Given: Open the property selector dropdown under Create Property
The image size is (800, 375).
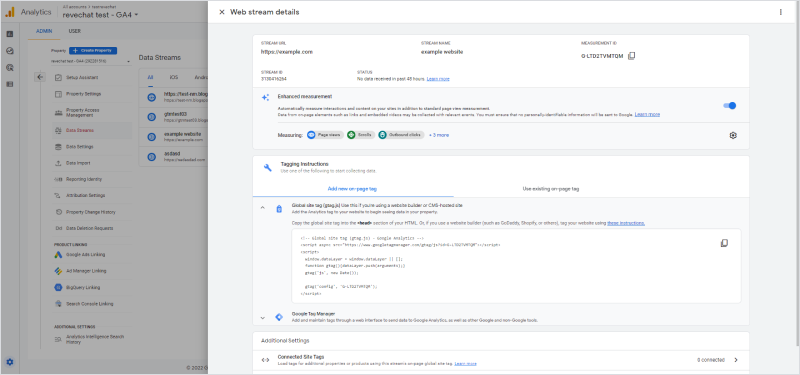Looking at the screenshot, I should tap(90, 61).
